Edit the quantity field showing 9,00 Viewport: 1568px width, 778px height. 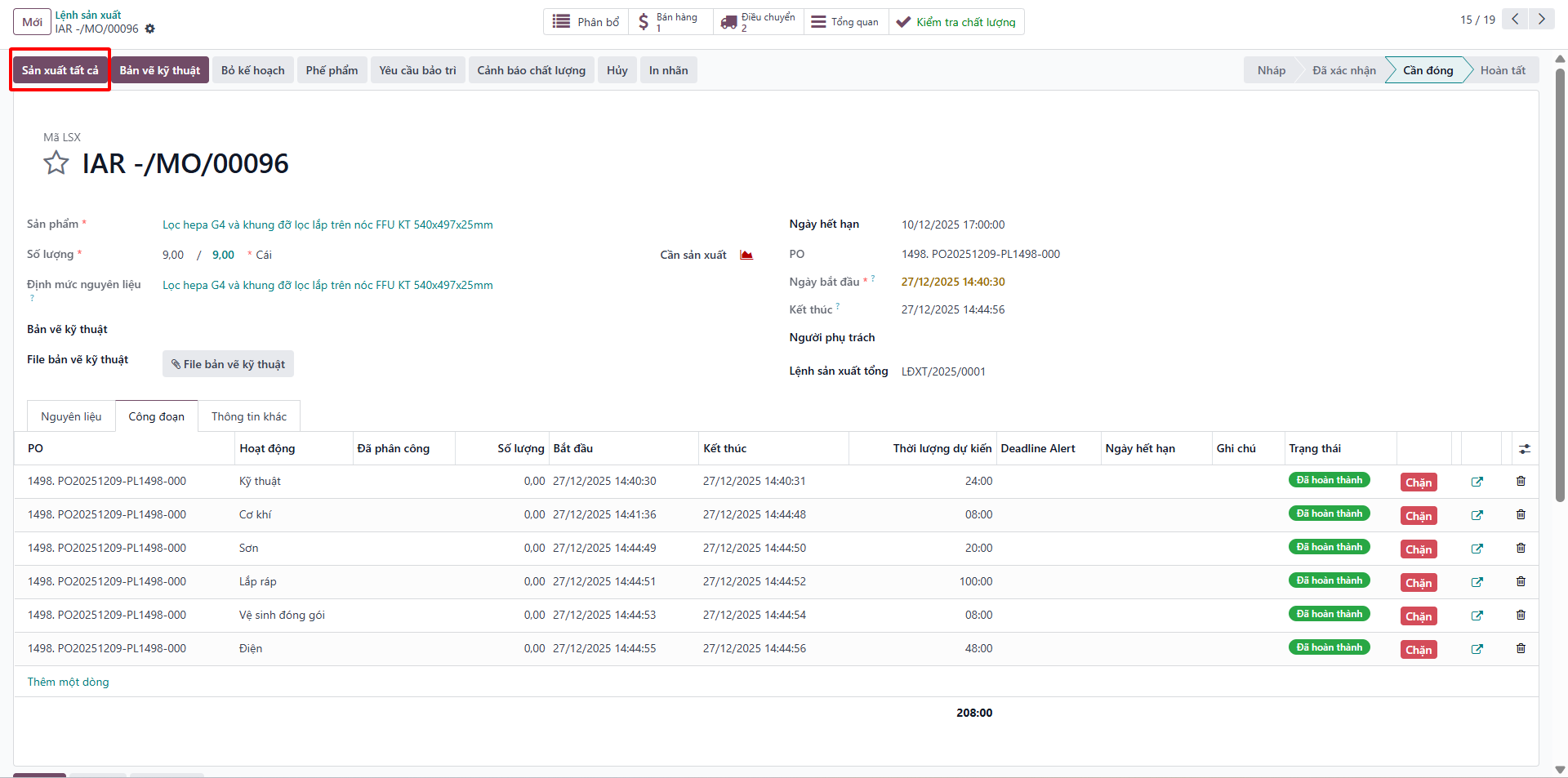223,255
